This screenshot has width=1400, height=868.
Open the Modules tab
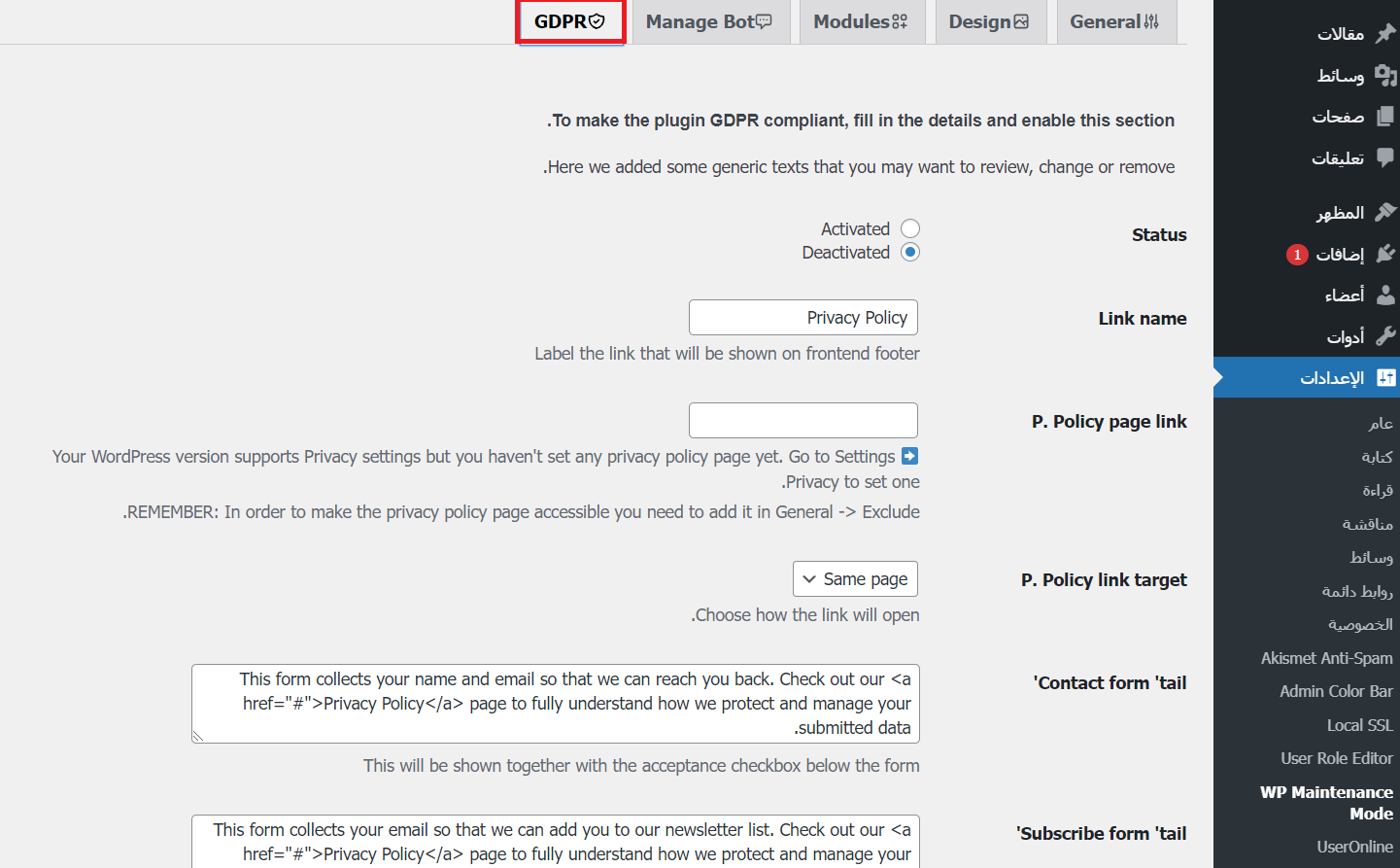860,22
